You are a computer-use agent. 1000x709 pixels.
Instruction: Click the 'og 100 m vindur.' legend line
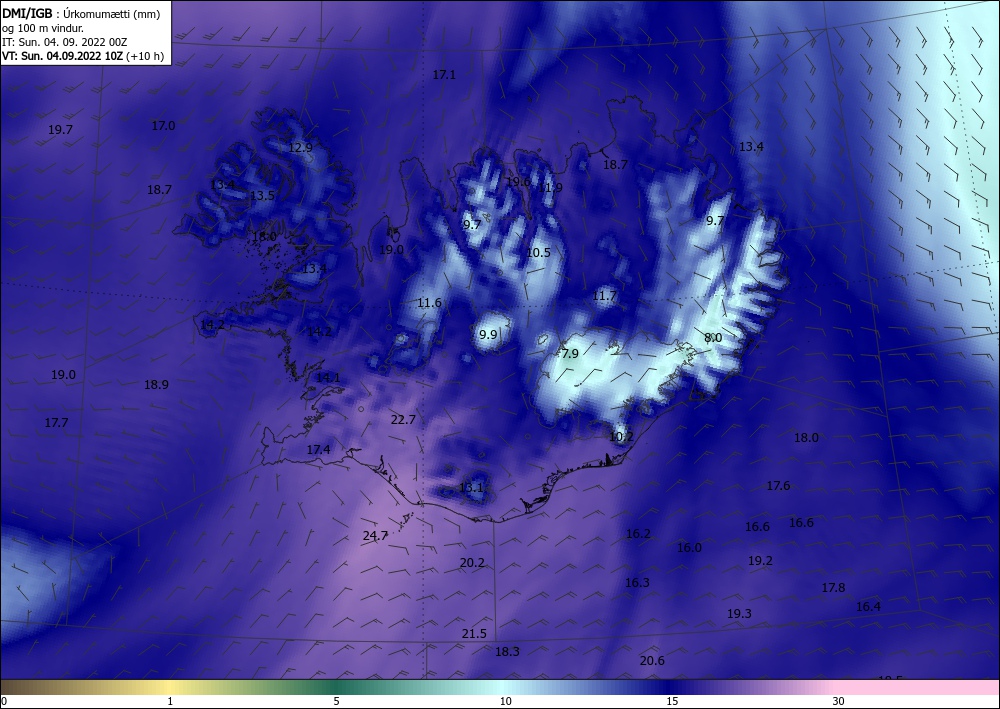click(x=43, y=28)
